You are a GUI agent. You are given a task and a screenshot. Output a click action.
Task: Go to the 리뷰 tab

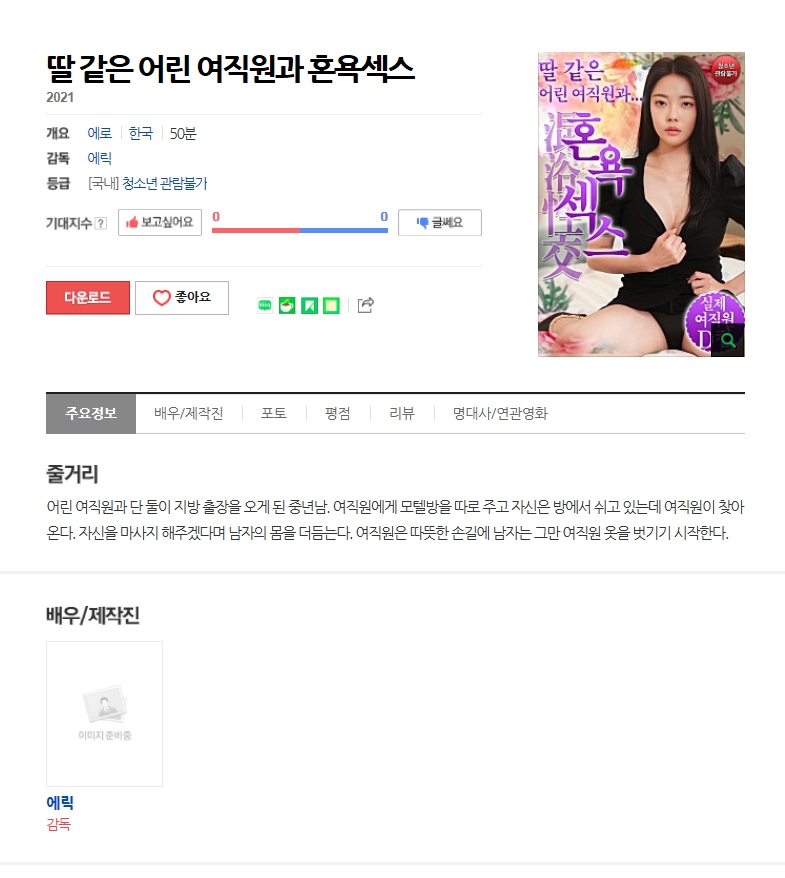402,413
